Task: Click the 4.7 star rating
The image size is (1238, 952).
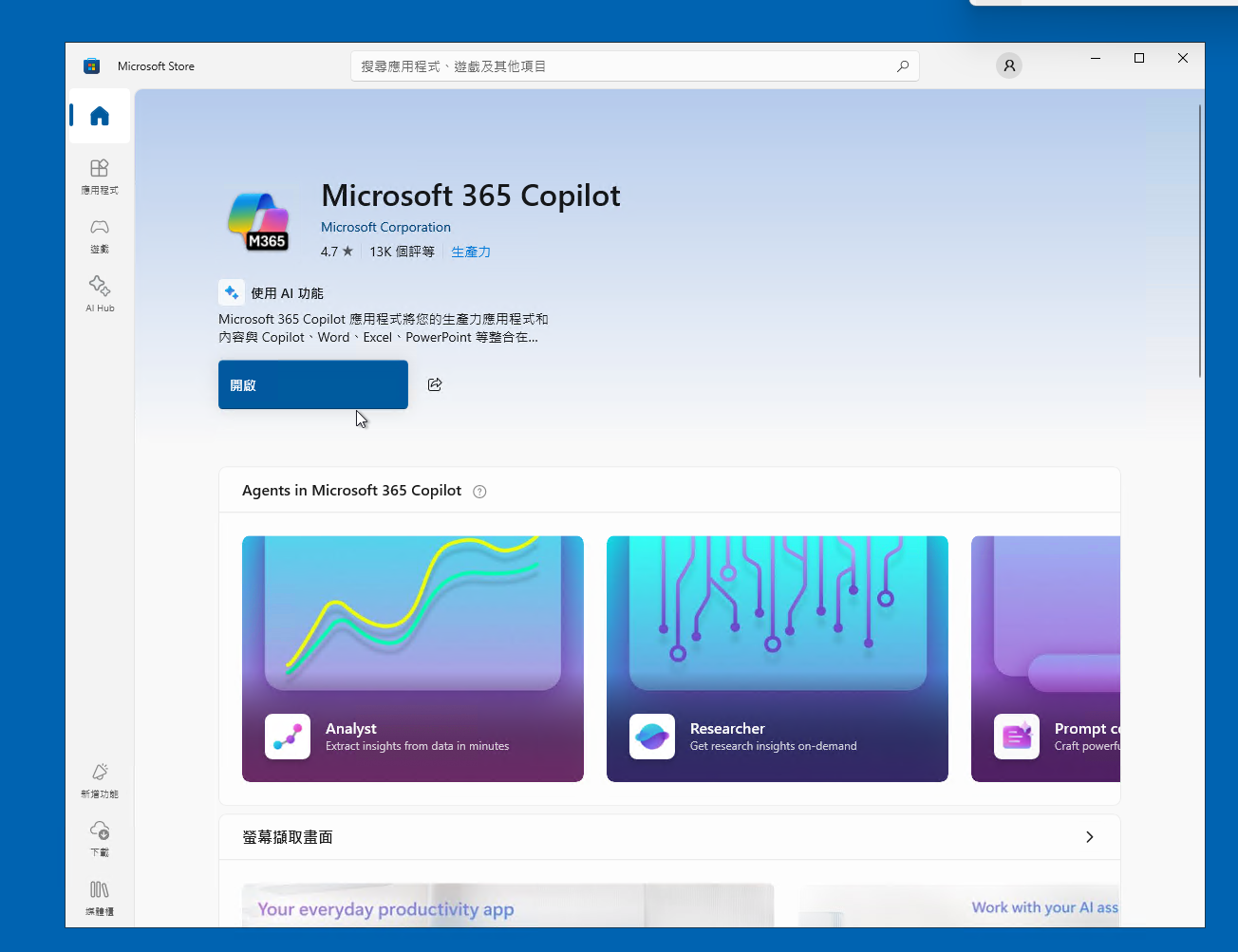Action: pos(337,252)
